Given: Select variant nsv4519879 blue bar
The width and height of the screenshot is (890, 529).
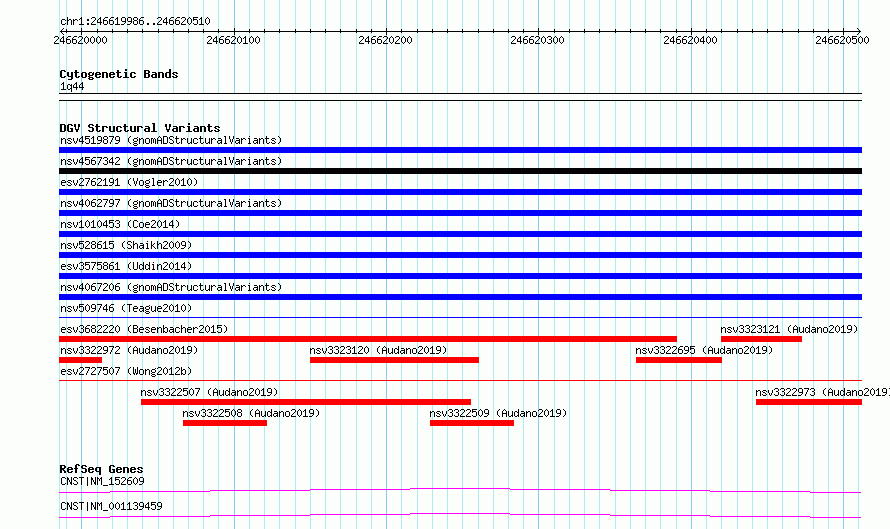Looking at the screenshot, I should point(460,150).
